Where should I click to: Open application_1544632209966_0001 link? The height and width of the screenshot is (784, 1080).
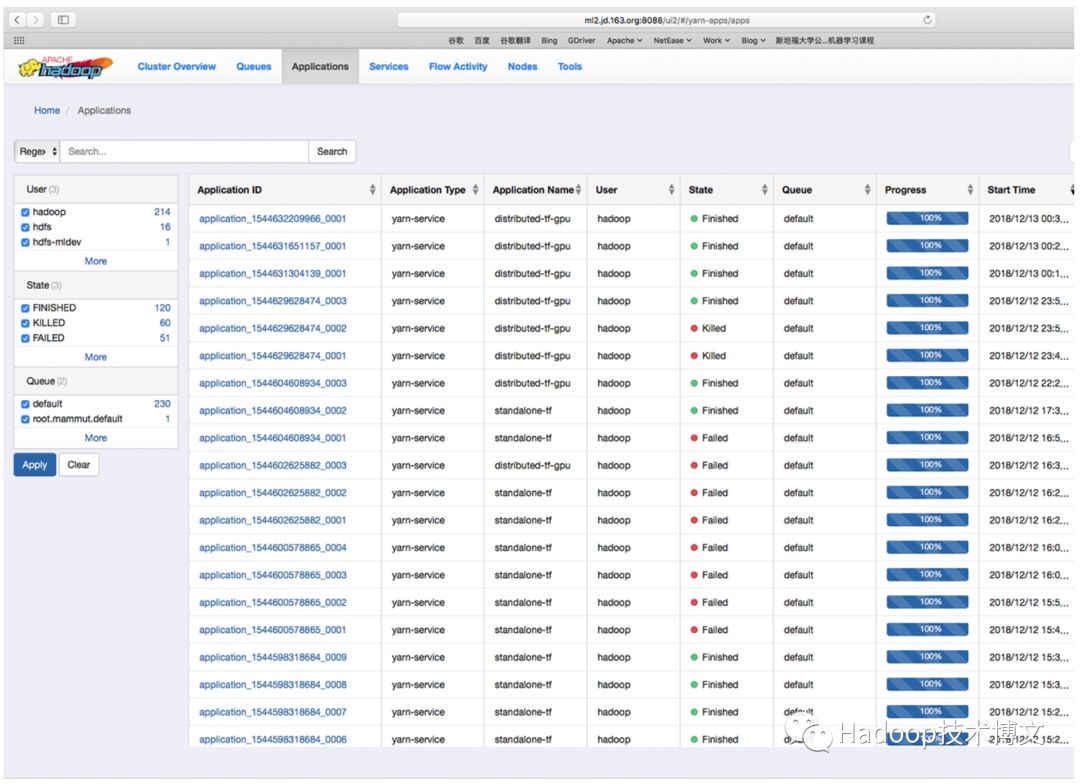272,219
